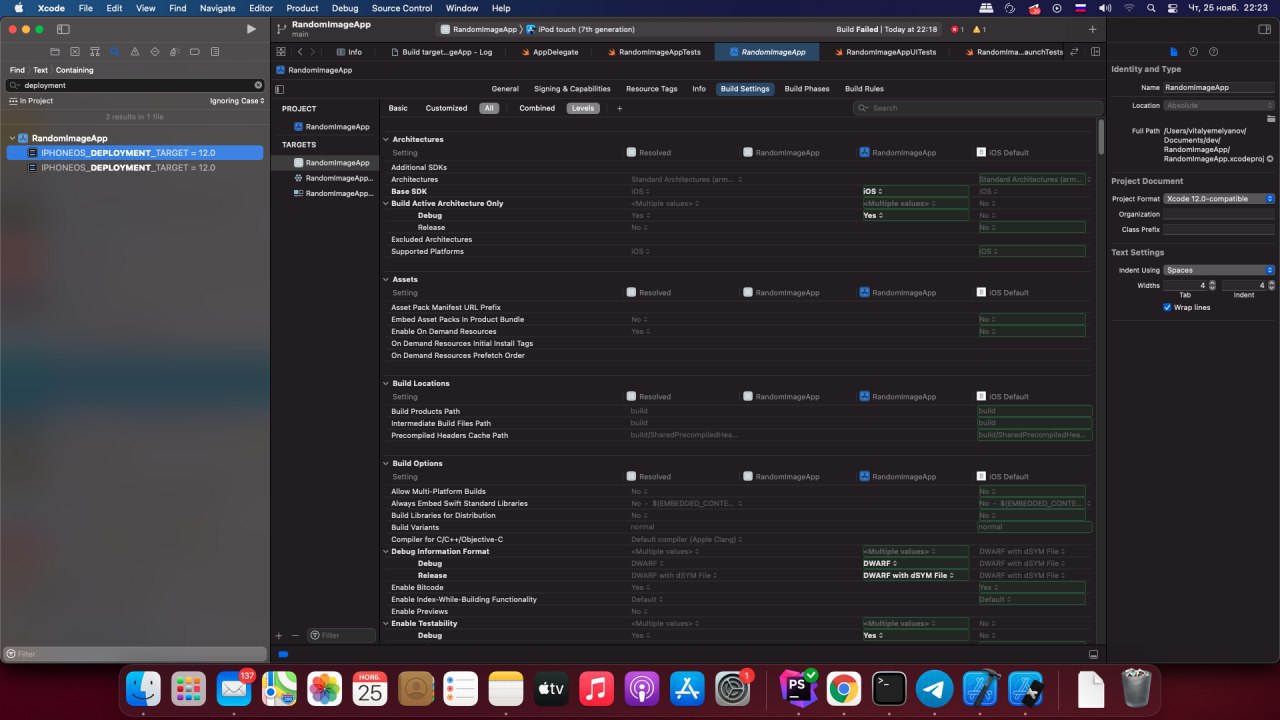Open the Ignoring Case dropdown
Screen dimensions: 1280x720
click(237, 101)
